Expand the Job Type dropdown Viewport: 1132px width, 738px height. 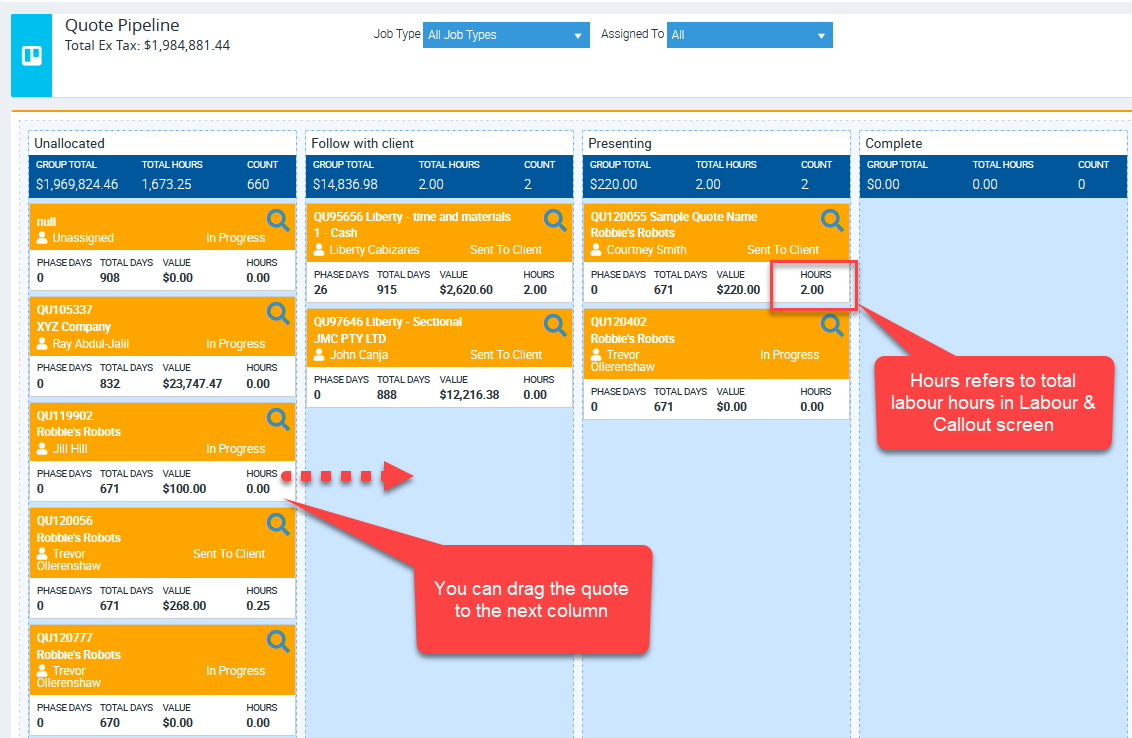pyautogui.click(x=506, y=35)
